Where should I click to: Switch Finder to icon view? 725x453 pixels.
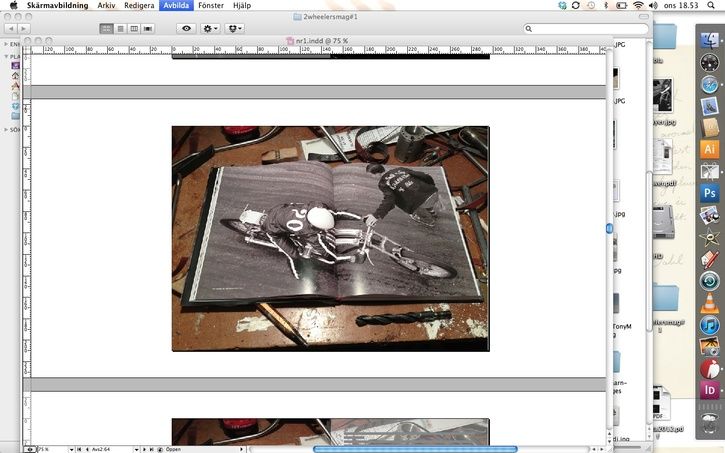[106, 29]
